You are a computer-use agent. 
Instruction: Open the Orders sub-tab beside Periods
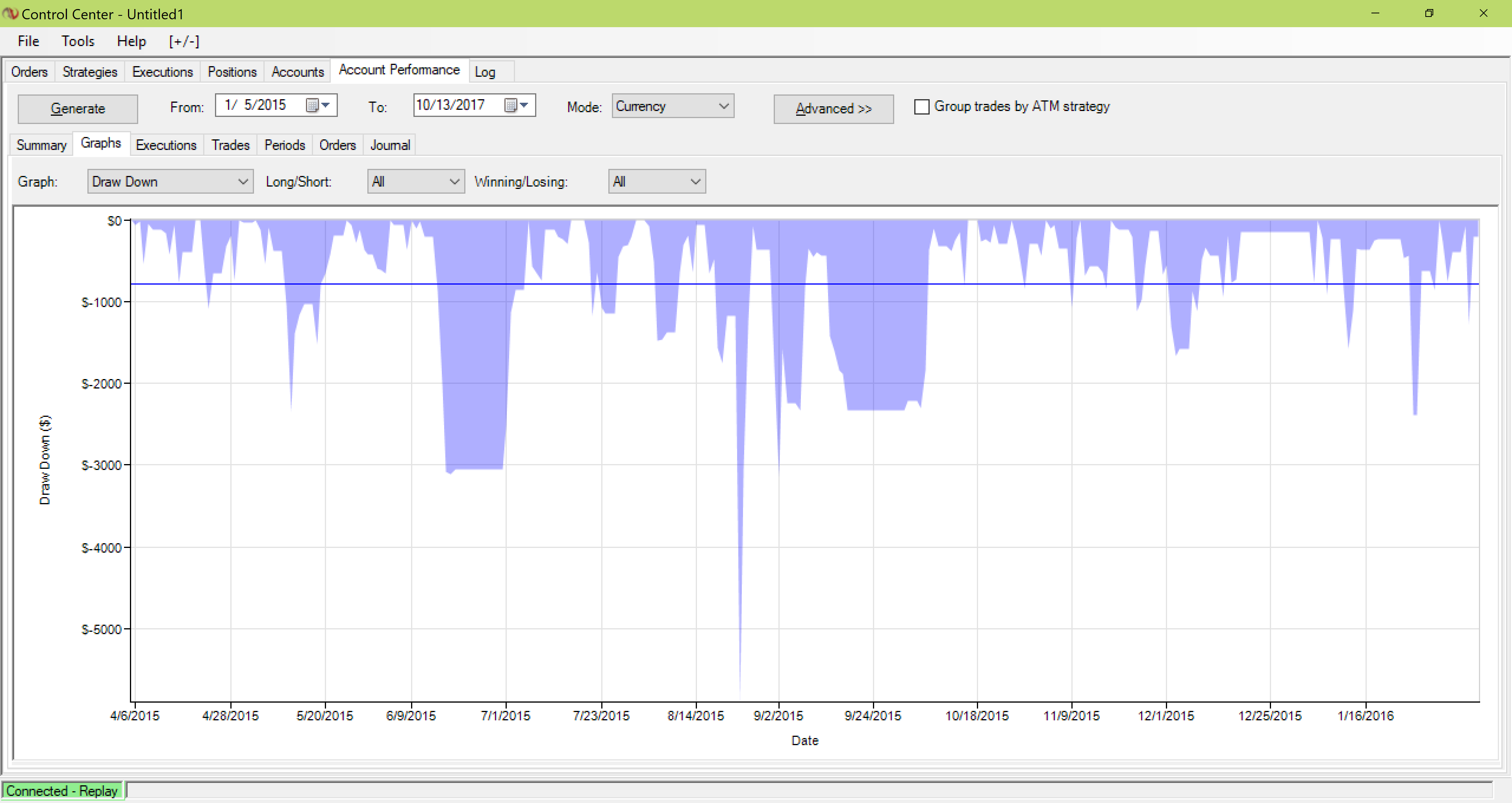(x=337, y=145)
